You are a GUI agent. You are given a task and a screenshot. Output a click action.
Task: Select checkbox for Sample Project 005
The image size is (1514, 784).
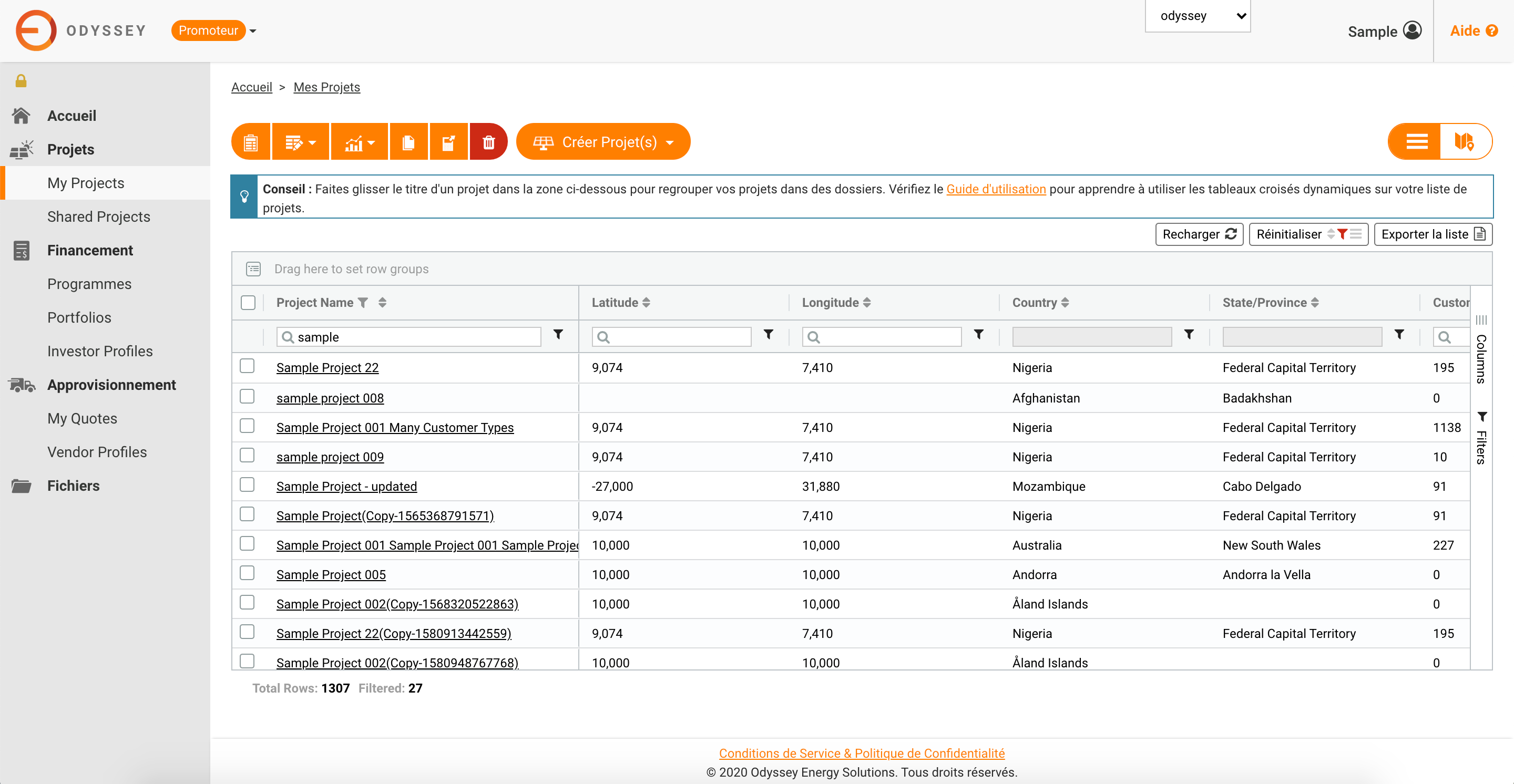point(248,573)
